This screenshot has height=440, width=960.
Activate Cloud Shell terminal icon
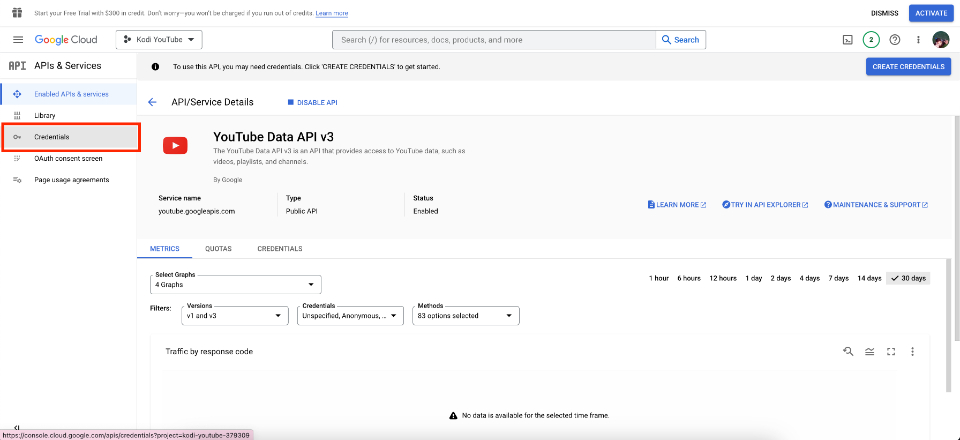pos(847,40)
